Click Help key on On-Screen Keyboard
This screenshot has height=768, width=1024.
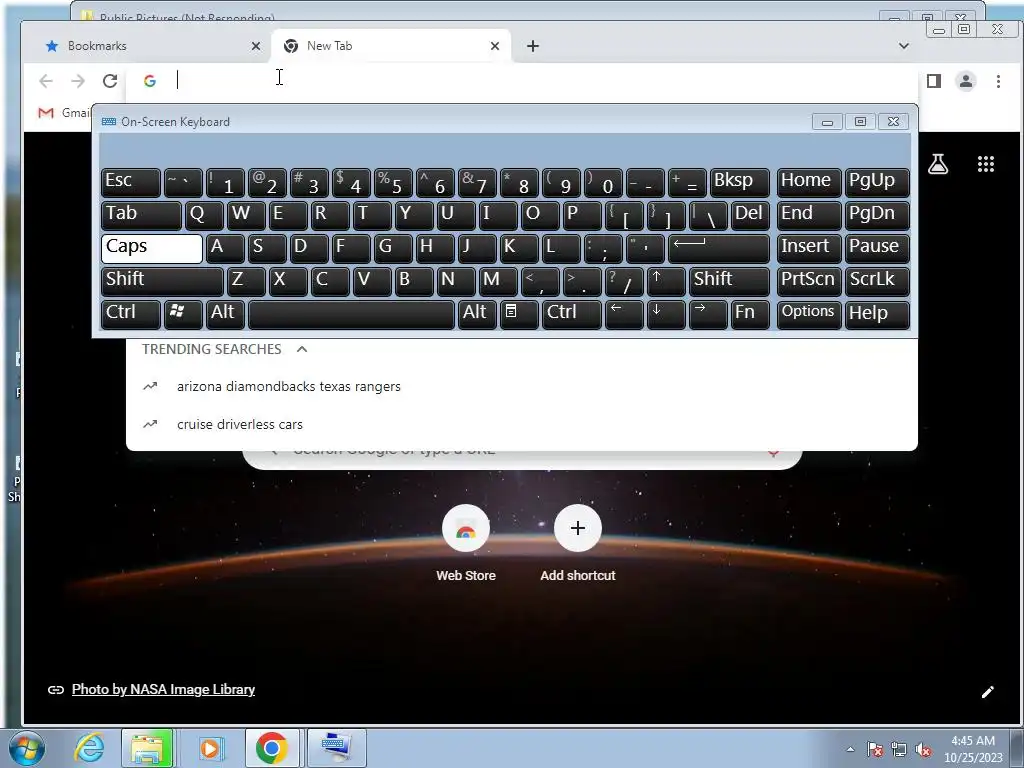(x=877, y=314)
